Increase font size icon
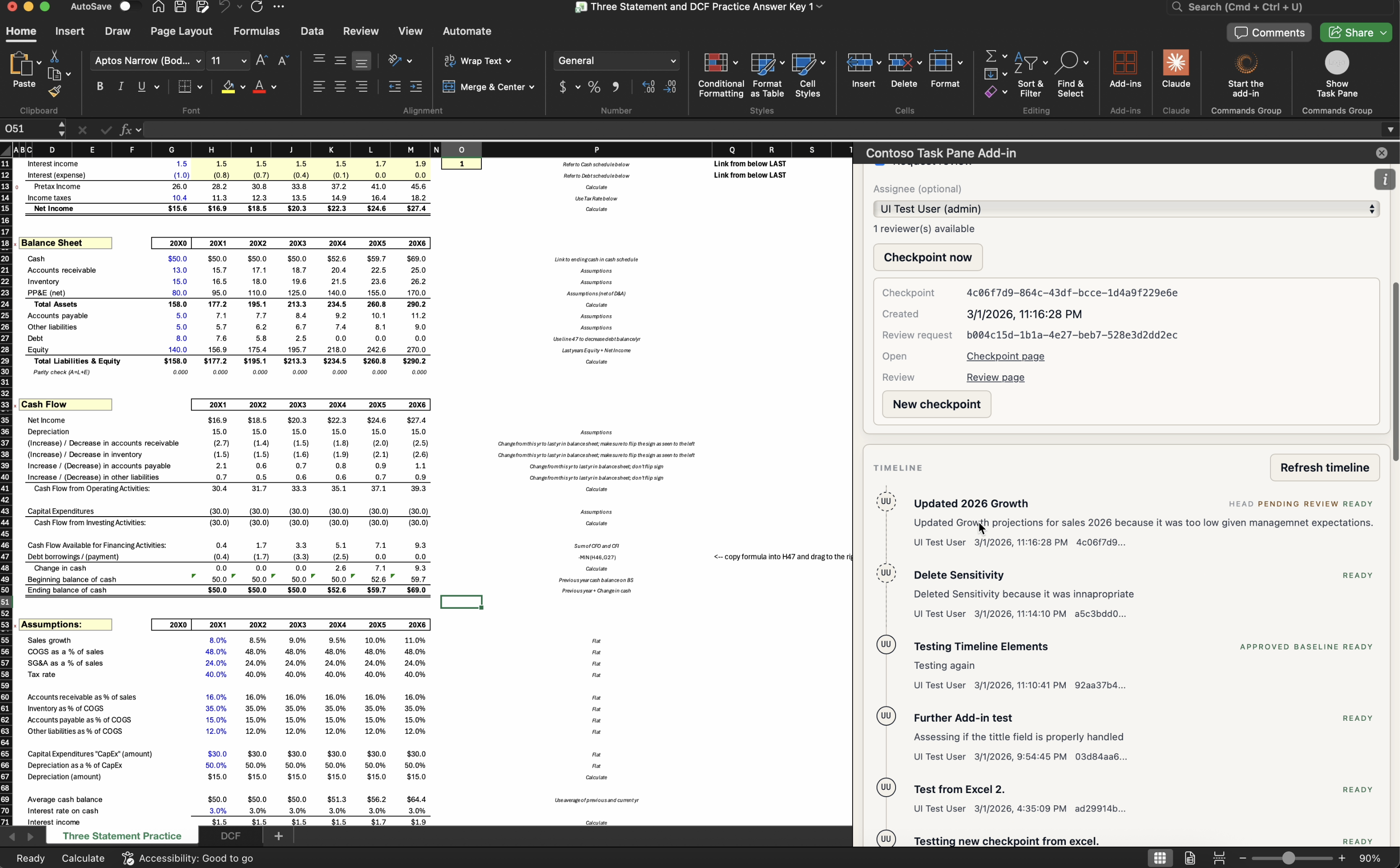This screenshot has width=1400, height=868. point(261,60)
